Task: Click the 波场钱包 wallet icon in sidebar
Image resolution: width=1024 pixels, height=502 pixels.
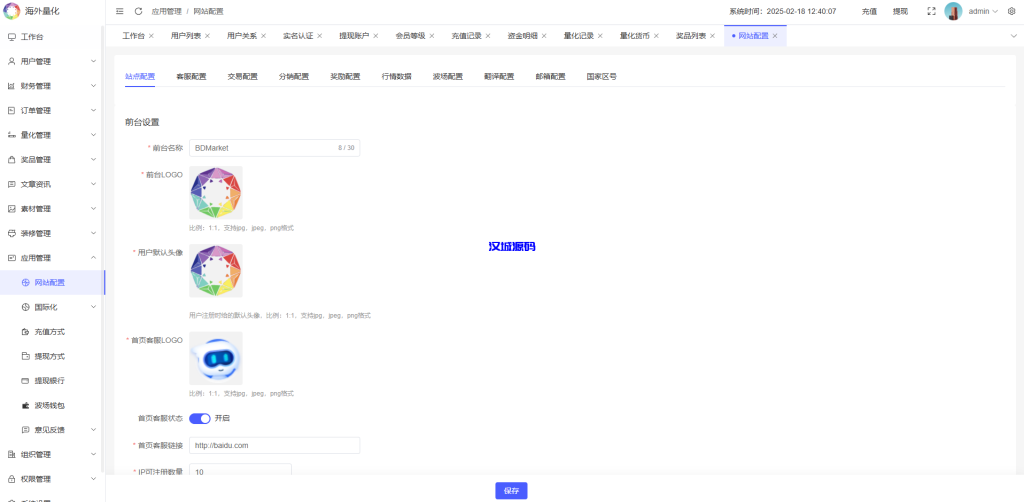Action: tap(25, 405)
